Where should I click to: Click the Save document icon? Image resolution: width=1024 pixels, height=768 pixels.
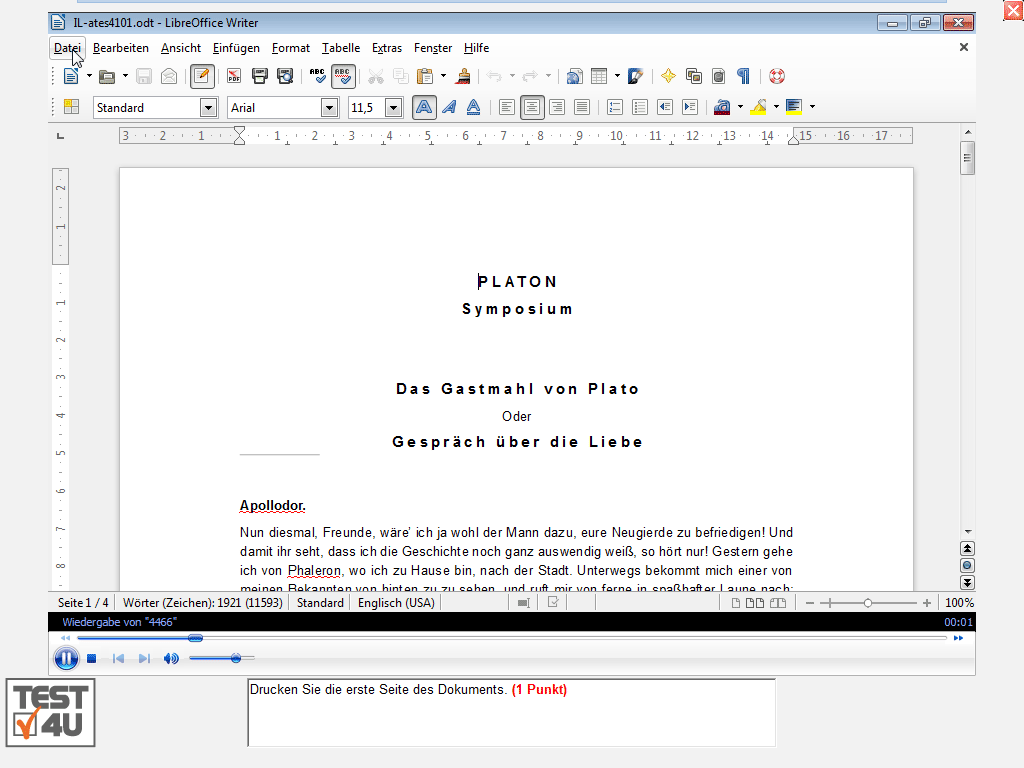pyautogui.click(x=144, y=76)
